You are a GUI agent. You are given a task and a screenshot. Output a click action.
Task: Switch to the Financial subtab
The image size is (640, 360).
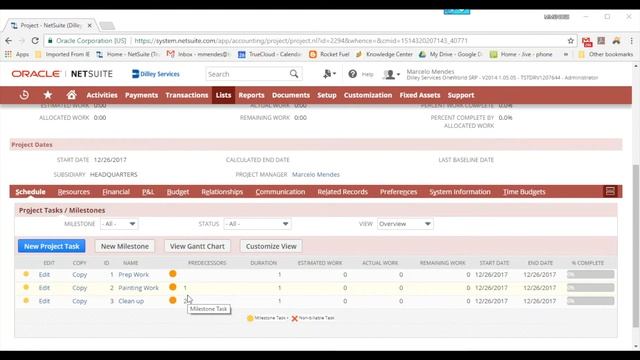point(116,191)
